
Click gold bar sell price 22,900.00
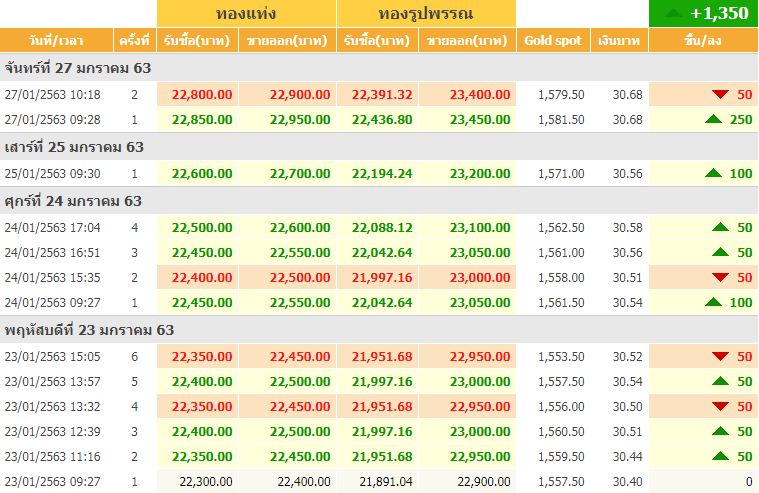[x=300, y=94]
